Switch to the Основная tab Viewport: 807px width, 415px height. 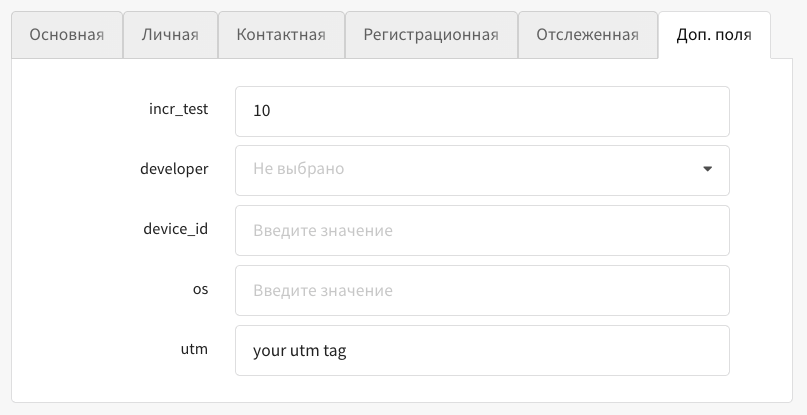click(x=67, y=36)
